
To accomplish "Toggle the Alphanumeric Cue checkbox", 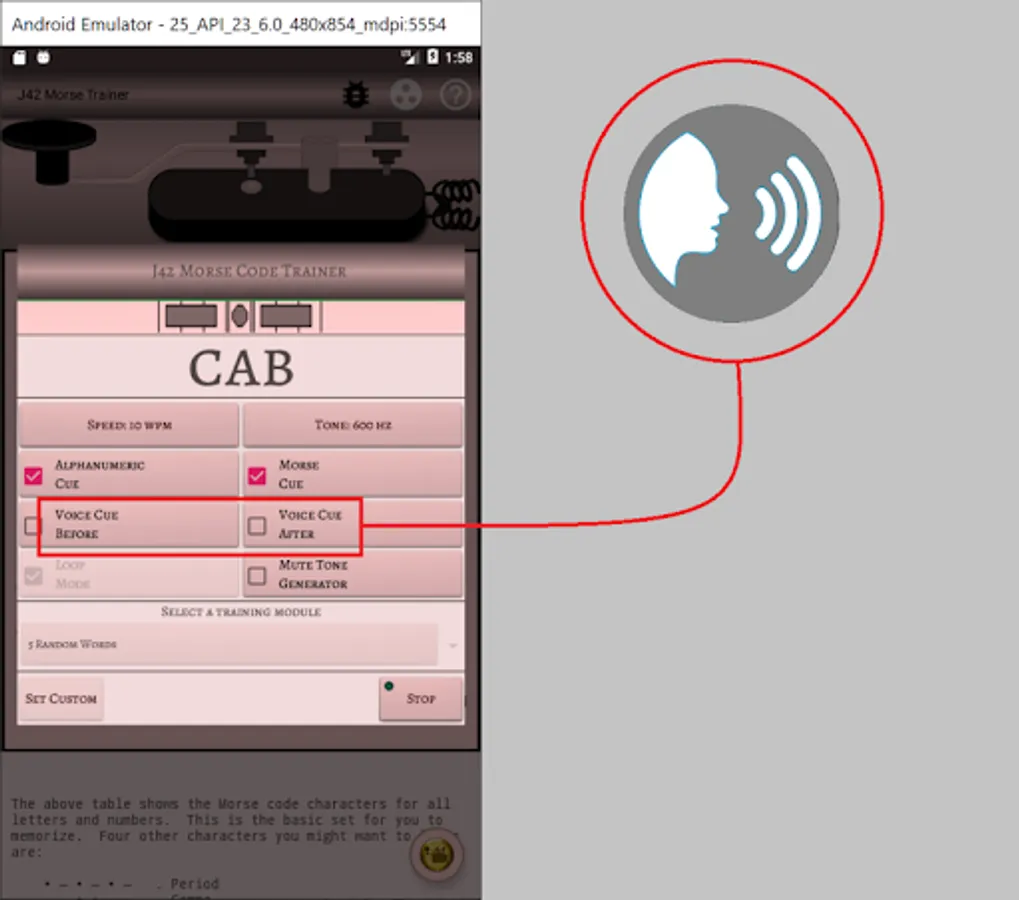I will (33, 476).
